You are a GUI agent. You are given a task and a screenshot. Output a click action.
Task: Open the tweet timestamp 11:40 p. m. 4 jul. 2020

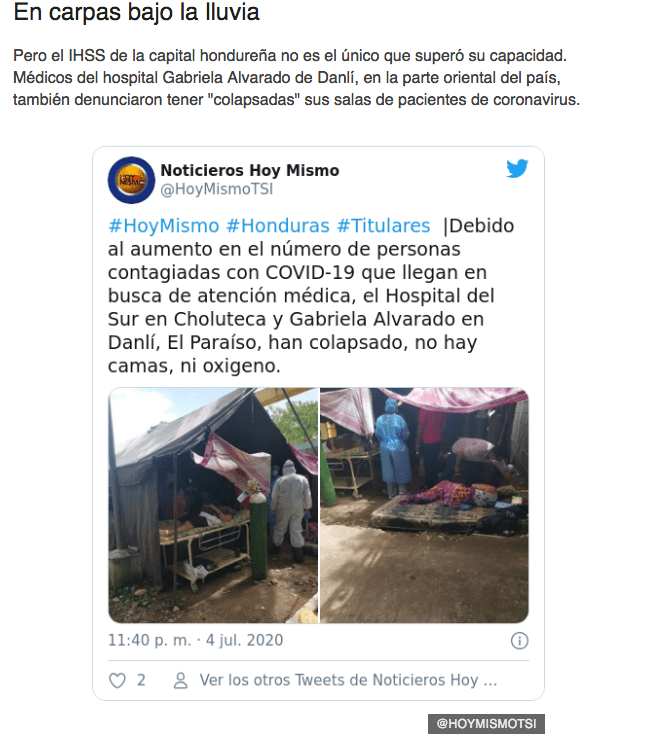tap(195, 640)
